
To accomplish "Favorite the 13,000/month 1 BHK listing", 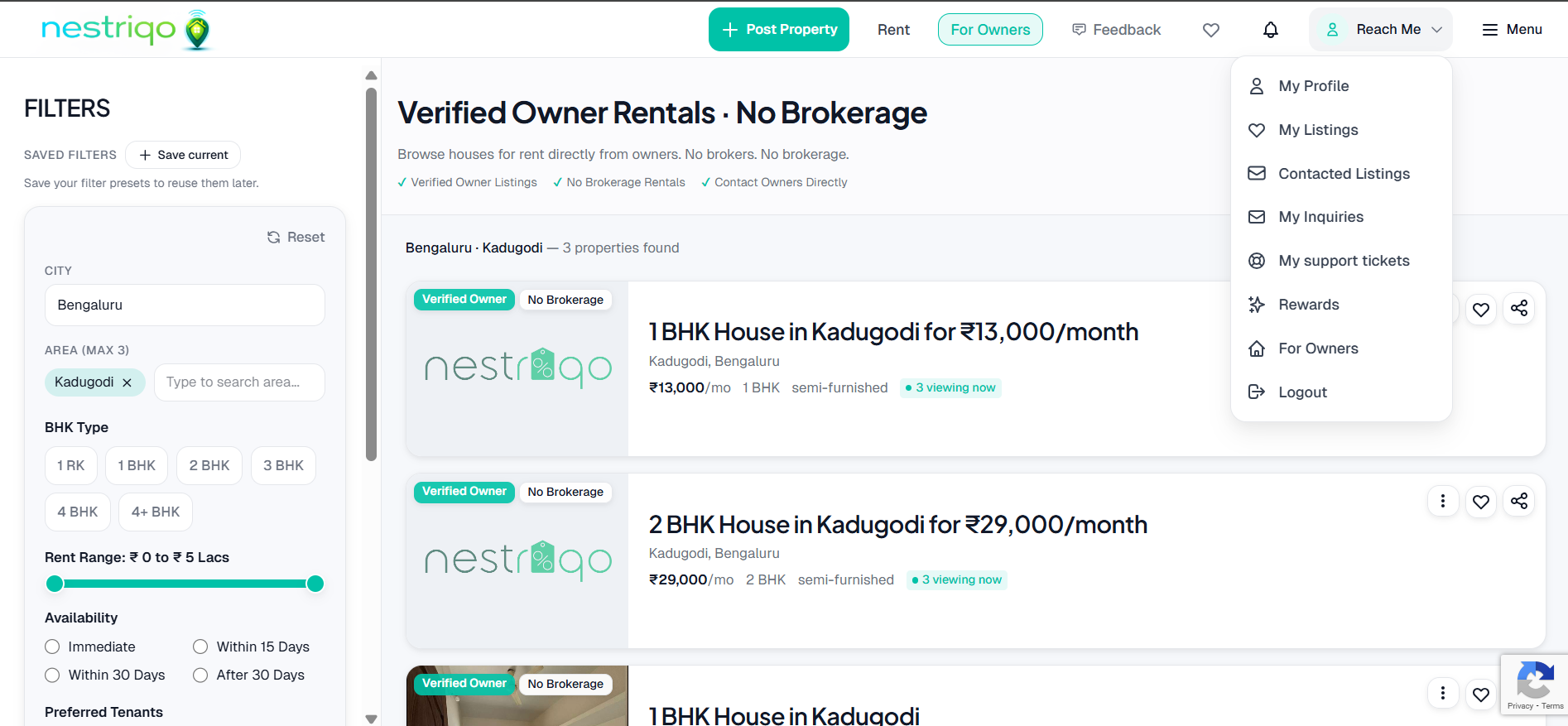I will pyautogui.click(x=1481, y=309).
